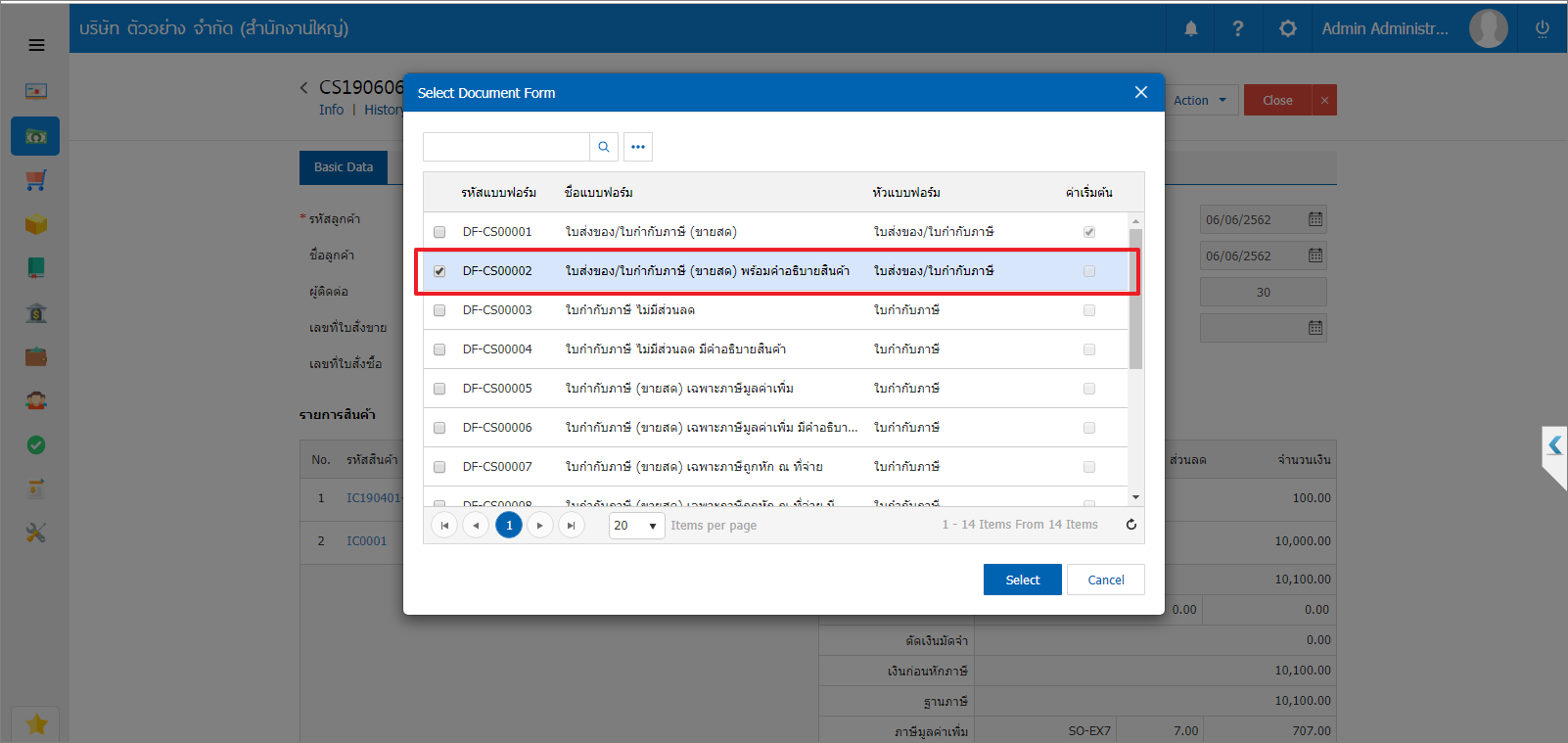Screen dimensions: 1568x743
Task: Open the notifications bell
Action: (x=1191, y=28)
